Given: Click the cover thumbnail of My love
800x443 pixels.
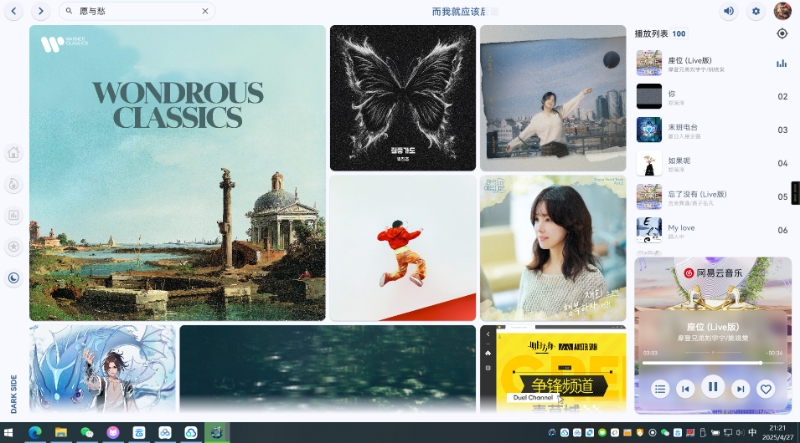Looking at the screenshot, I should 649,230.
